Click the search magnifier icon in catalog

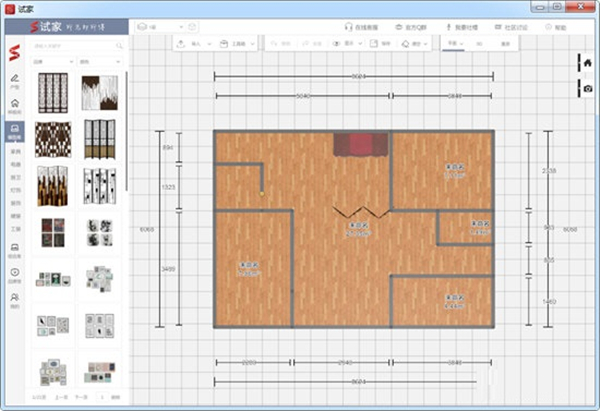(120, 45)
